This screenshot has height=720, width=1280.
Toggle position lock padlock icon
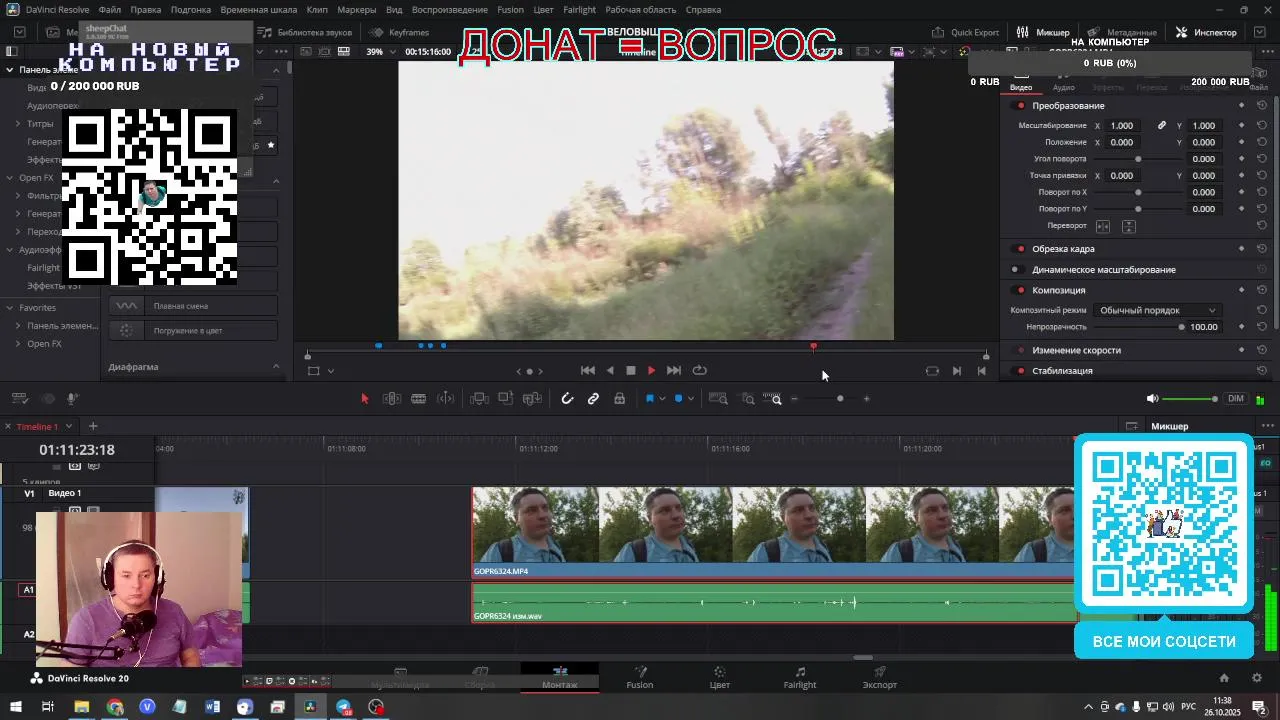(x=619, y=399)
